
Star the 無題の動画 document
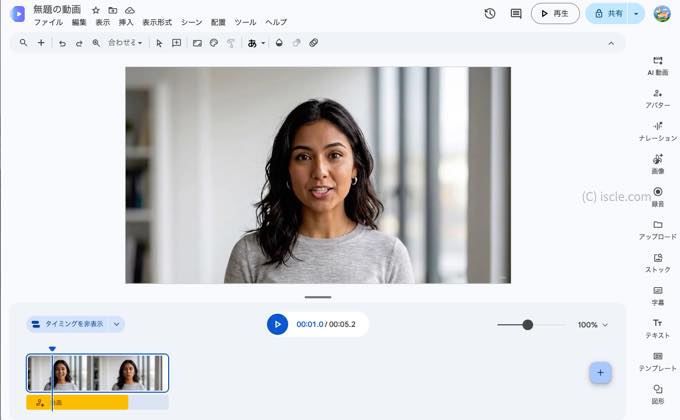(96, 10)
